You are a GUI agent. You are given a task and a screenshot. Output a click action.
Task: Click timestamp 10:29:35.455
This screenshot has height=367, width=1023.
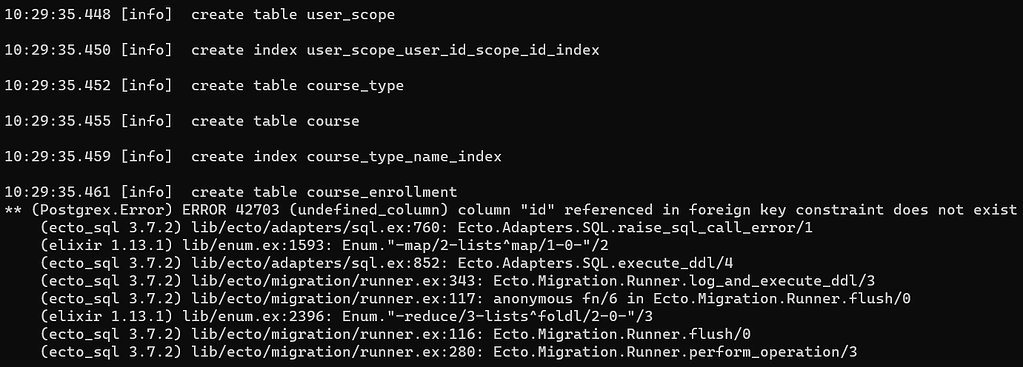(59, 121)
